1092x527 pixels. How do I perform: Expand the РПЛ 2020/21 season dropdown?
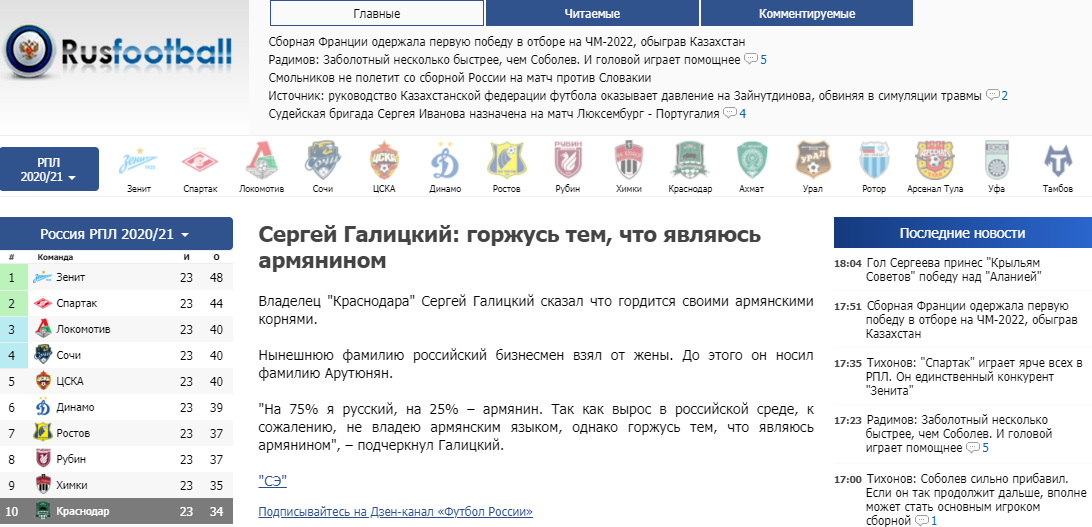49,168
